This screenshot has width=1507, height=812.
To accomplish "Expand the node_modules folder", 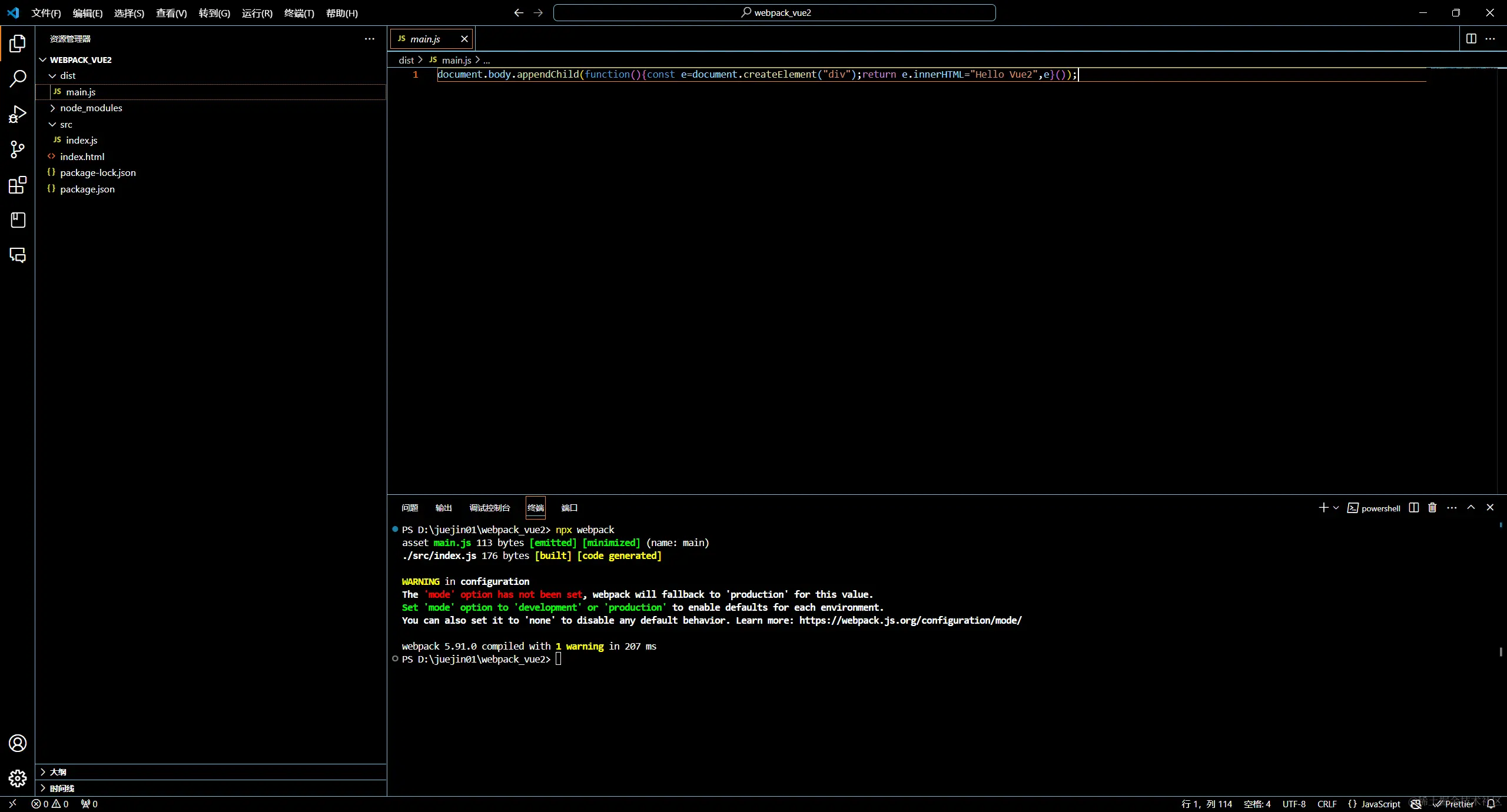I will click(x=91, y=108).
